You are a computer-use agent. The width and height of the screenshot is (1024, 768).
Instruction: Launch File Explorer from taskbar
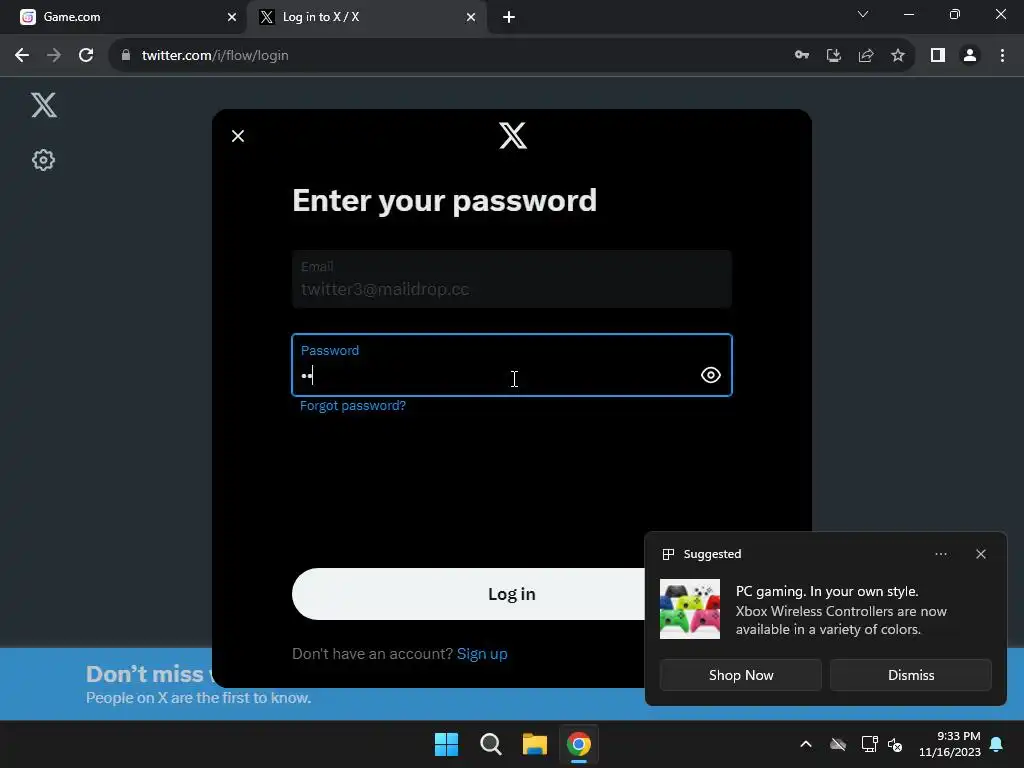pyautogui.click(x=534, y=744)
